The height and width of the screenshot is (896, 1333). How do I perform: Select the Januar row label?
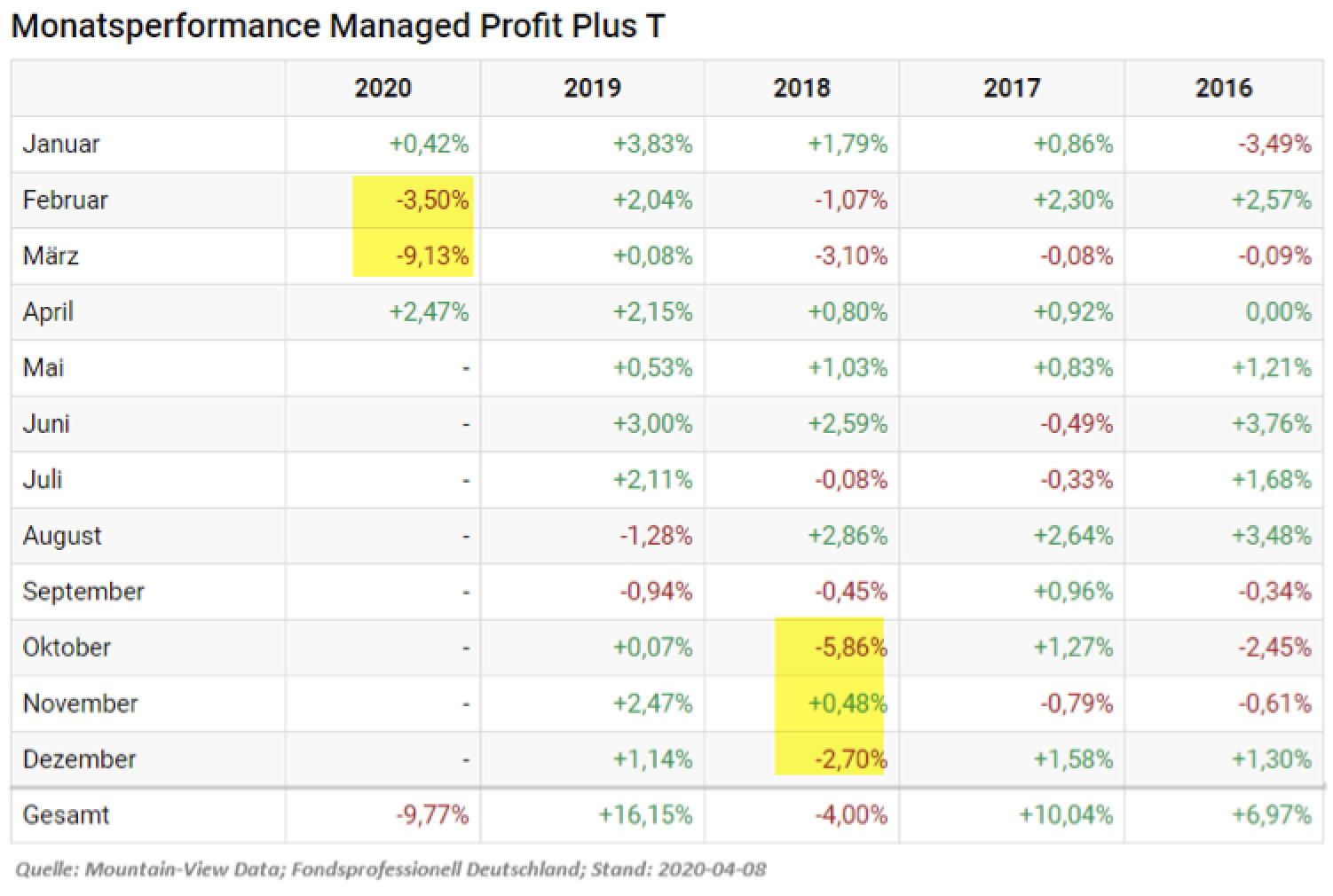coord(61,144)
